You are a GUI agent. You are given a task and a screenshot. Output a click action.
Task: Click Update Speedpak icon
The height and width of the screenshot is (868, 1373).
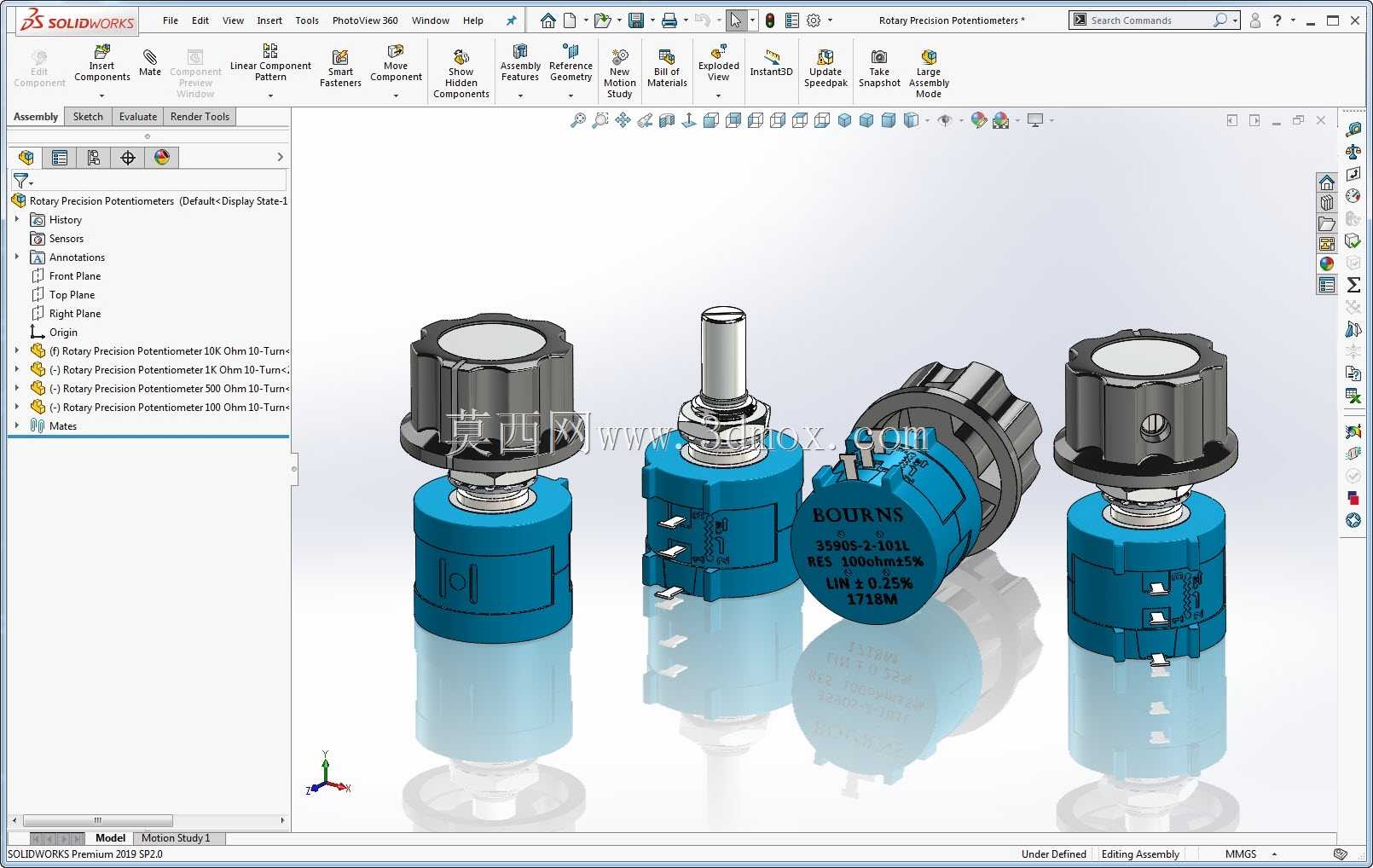point(826,57)
